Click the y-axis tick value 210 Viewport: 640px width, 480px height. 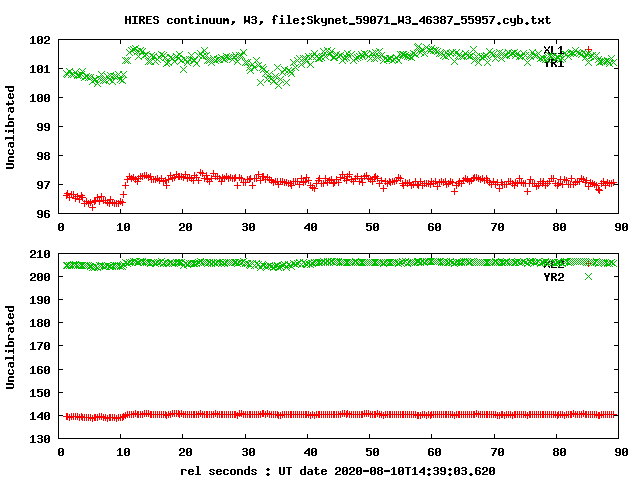tap(40, 254)
